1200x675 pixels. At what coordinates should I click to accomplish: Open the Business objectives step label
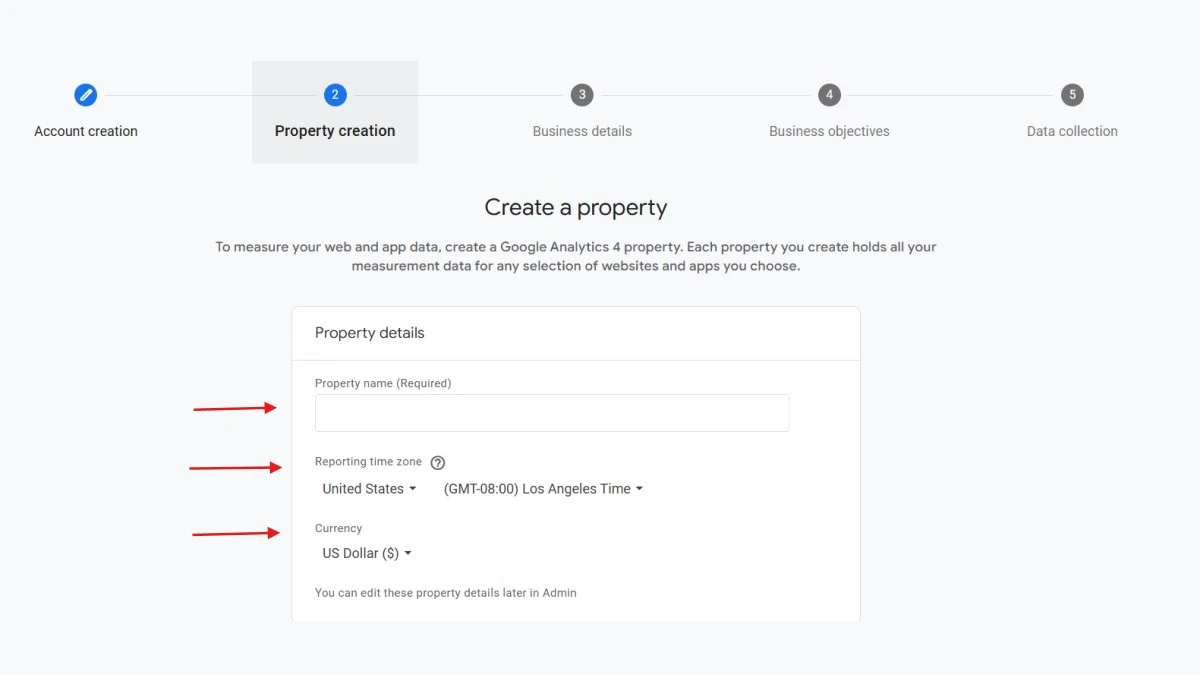(x=829, y=131)
